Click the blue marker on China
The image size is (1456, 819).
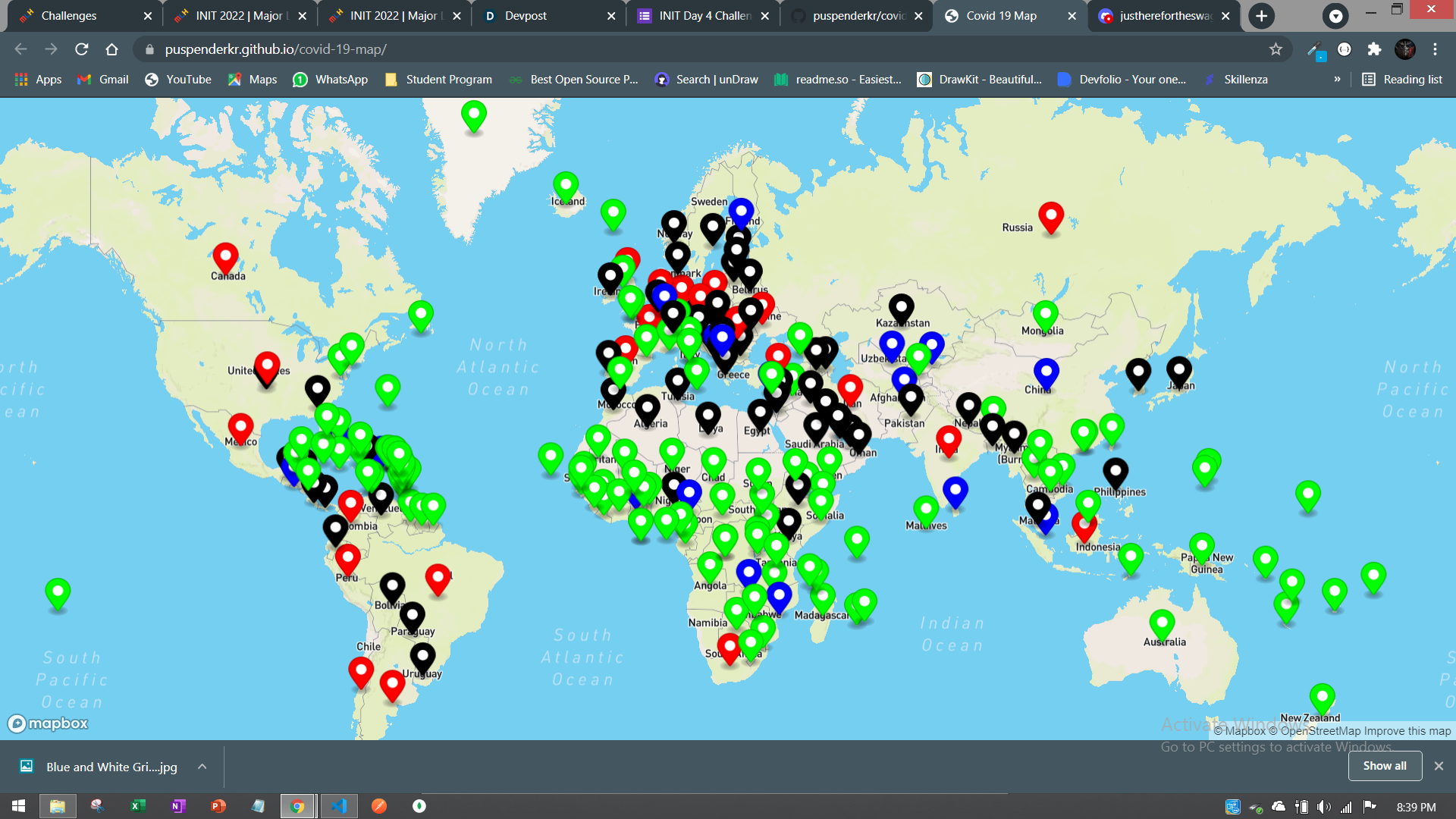click(x=1046, y=372)
